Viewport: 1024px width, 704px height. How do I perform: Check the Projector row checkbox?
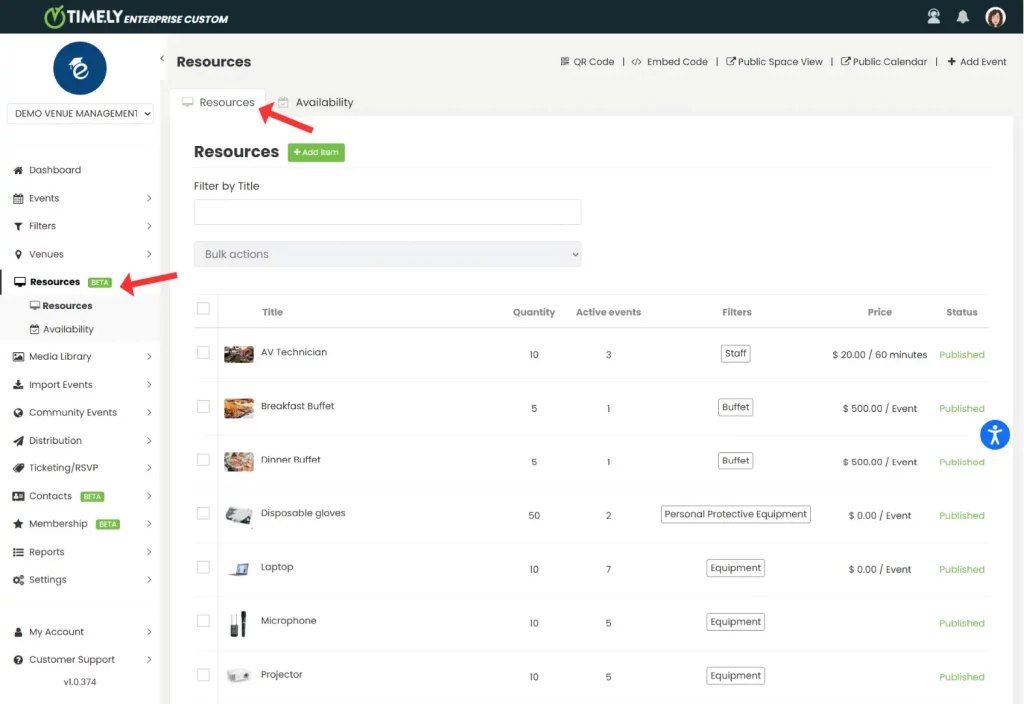pos(203,675)
